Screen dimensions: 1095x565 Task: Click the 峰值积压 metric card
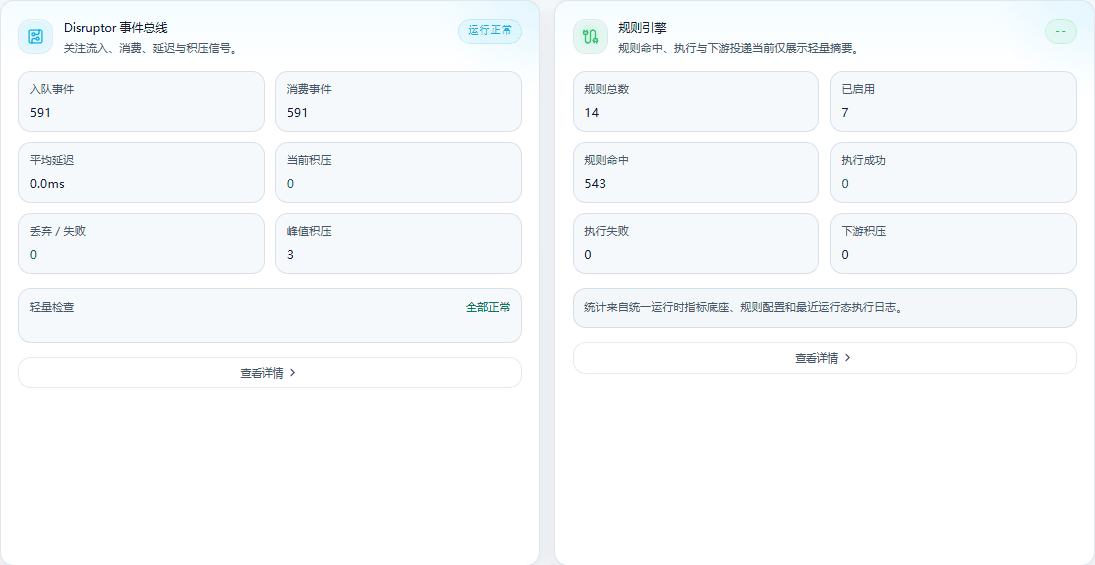coord(398,244)
